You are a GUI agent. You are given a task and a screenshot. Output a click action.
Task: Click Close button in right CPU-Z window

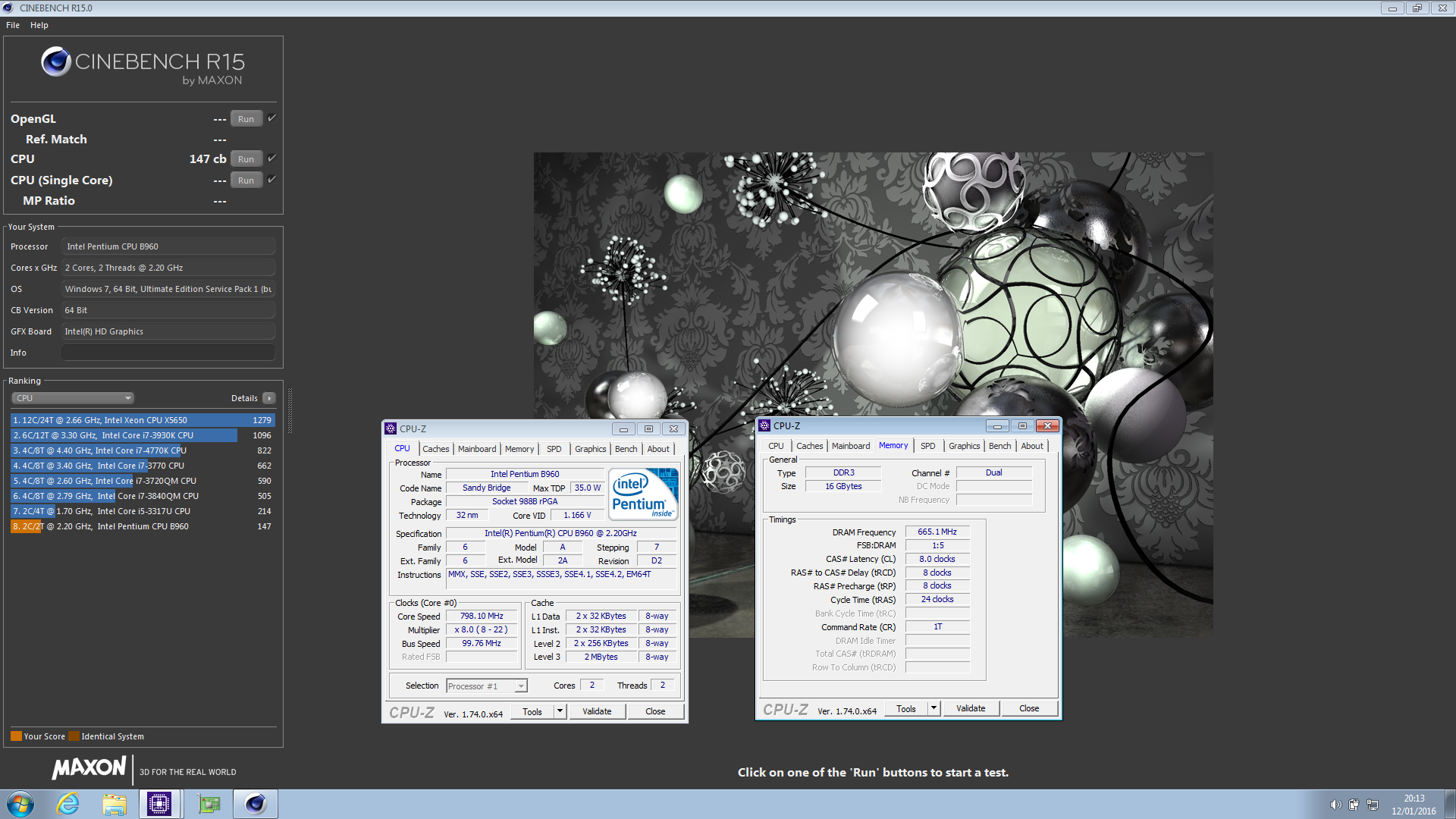tap(1029, 709)
